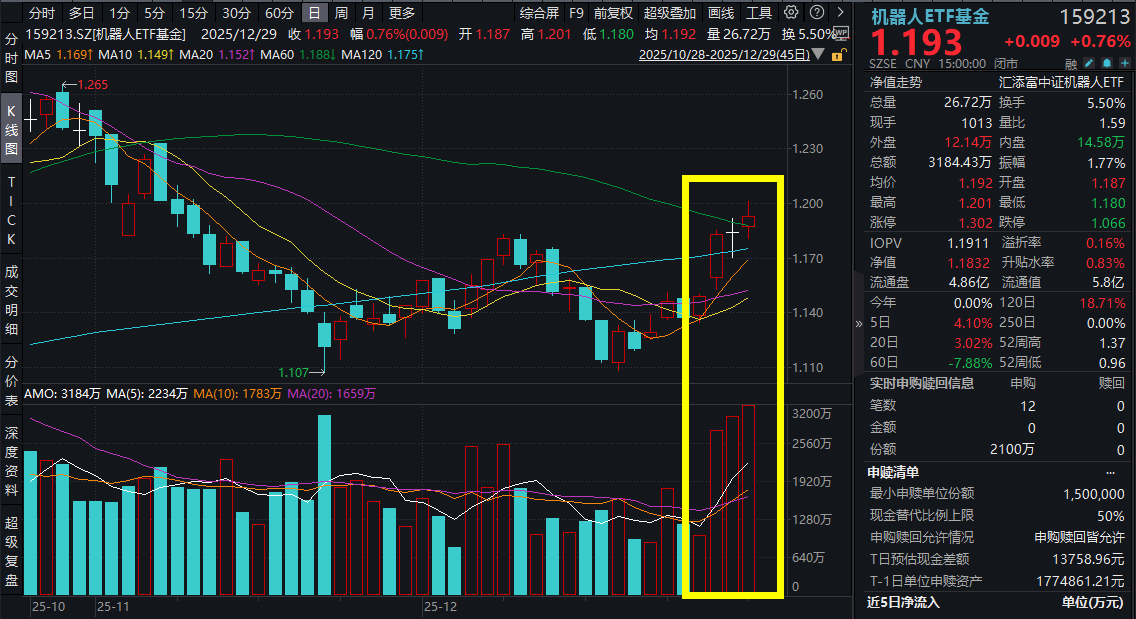Open the 更多 periods dropdown
This screenshot has height=619, width=1136.
coord(401,13)
